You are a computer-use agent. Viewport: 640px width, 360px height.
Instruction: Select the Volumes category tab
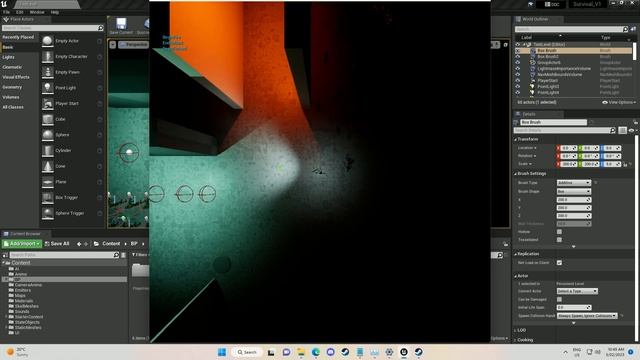11,97
